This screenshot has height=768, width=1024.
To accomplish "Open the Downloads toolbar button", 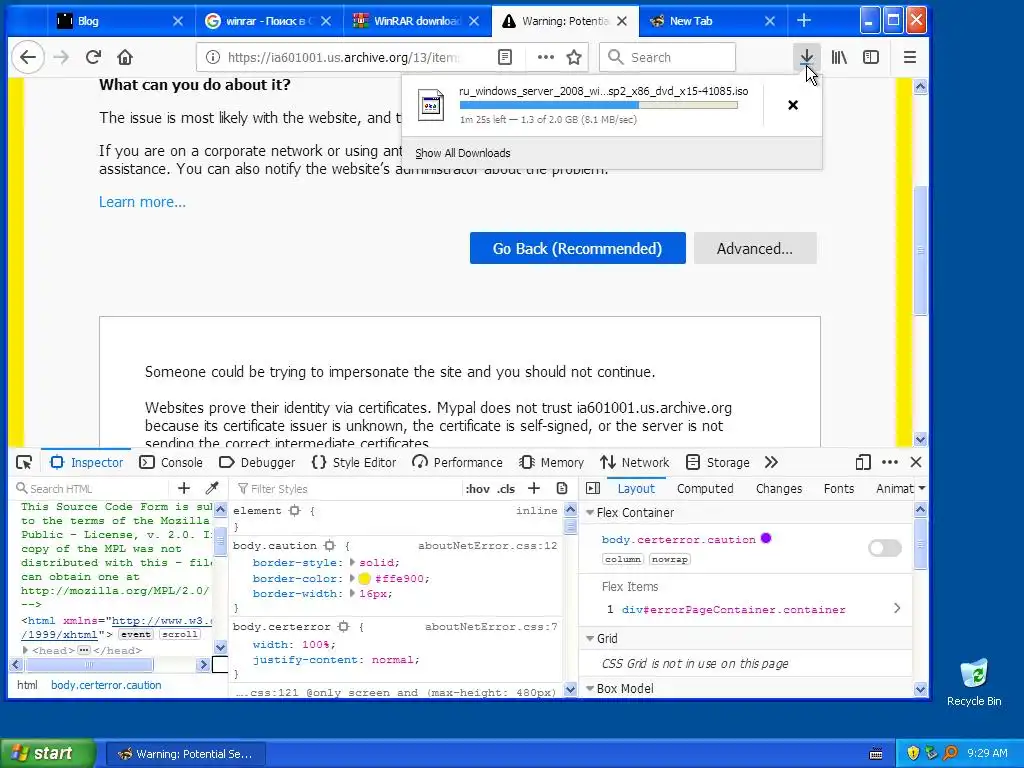I will (x=807, y=57).
